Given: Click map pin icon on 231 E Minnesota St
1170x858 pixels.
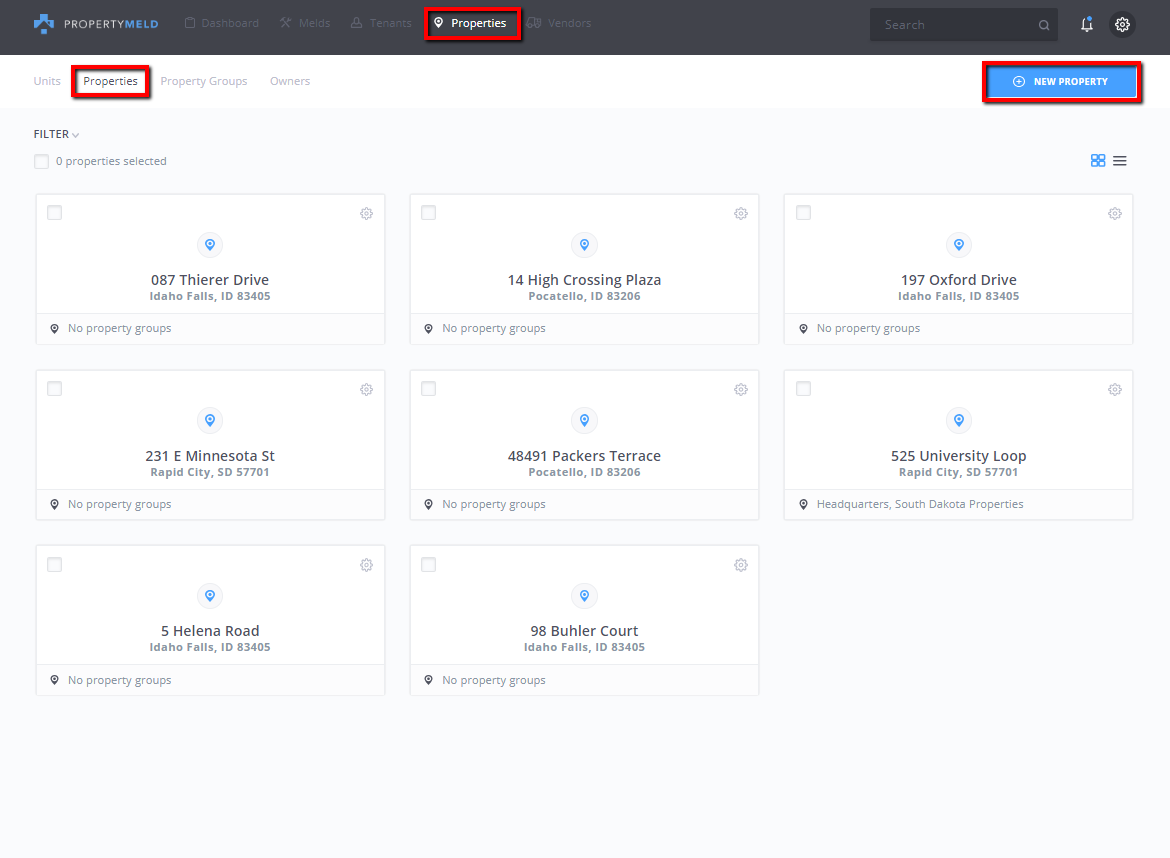Looking at the screenshot, I should point(210,420).
